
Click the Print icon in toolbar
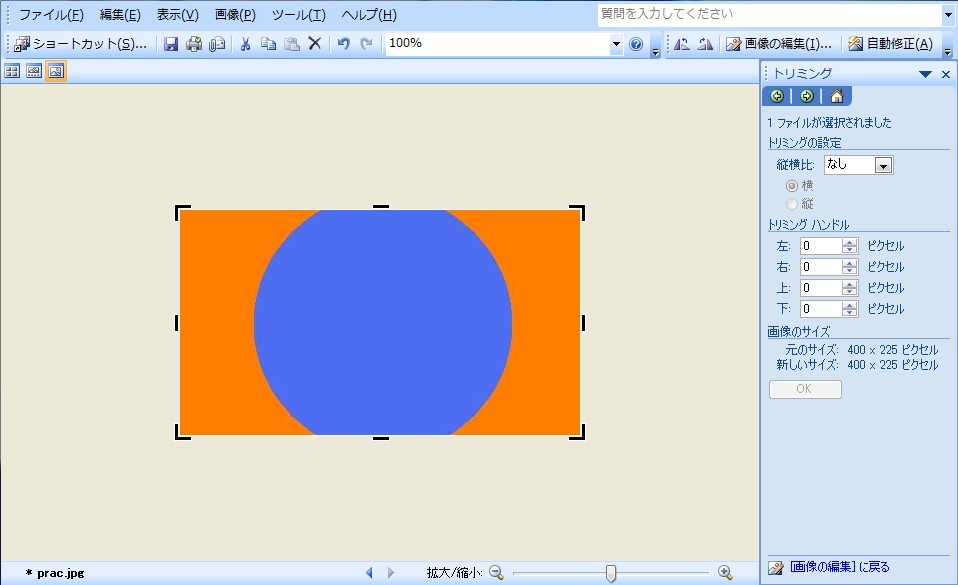(x=194, y=44)
